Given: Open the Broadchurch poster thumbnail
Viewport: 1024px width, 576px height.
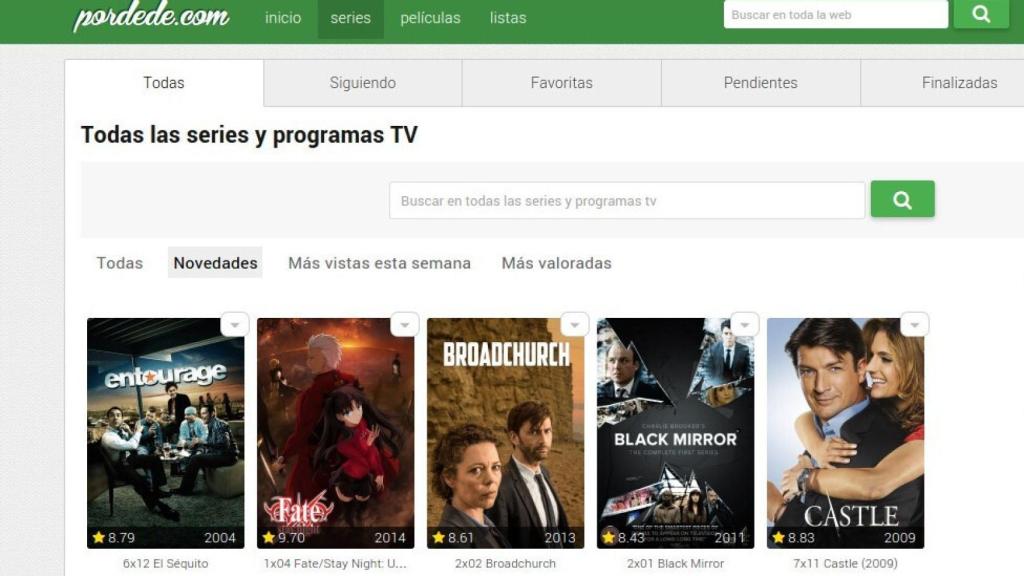Looking at the screenshot, I should point(505,433).
